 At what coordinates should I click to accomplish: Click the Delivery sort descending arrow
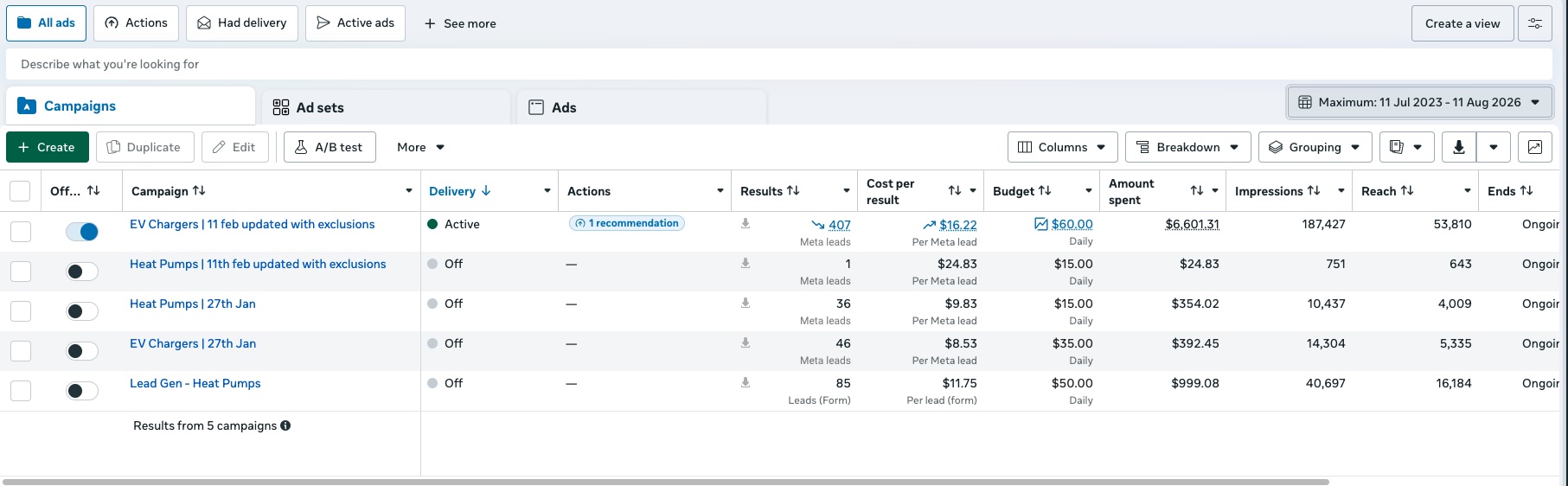tap(486, 190)
